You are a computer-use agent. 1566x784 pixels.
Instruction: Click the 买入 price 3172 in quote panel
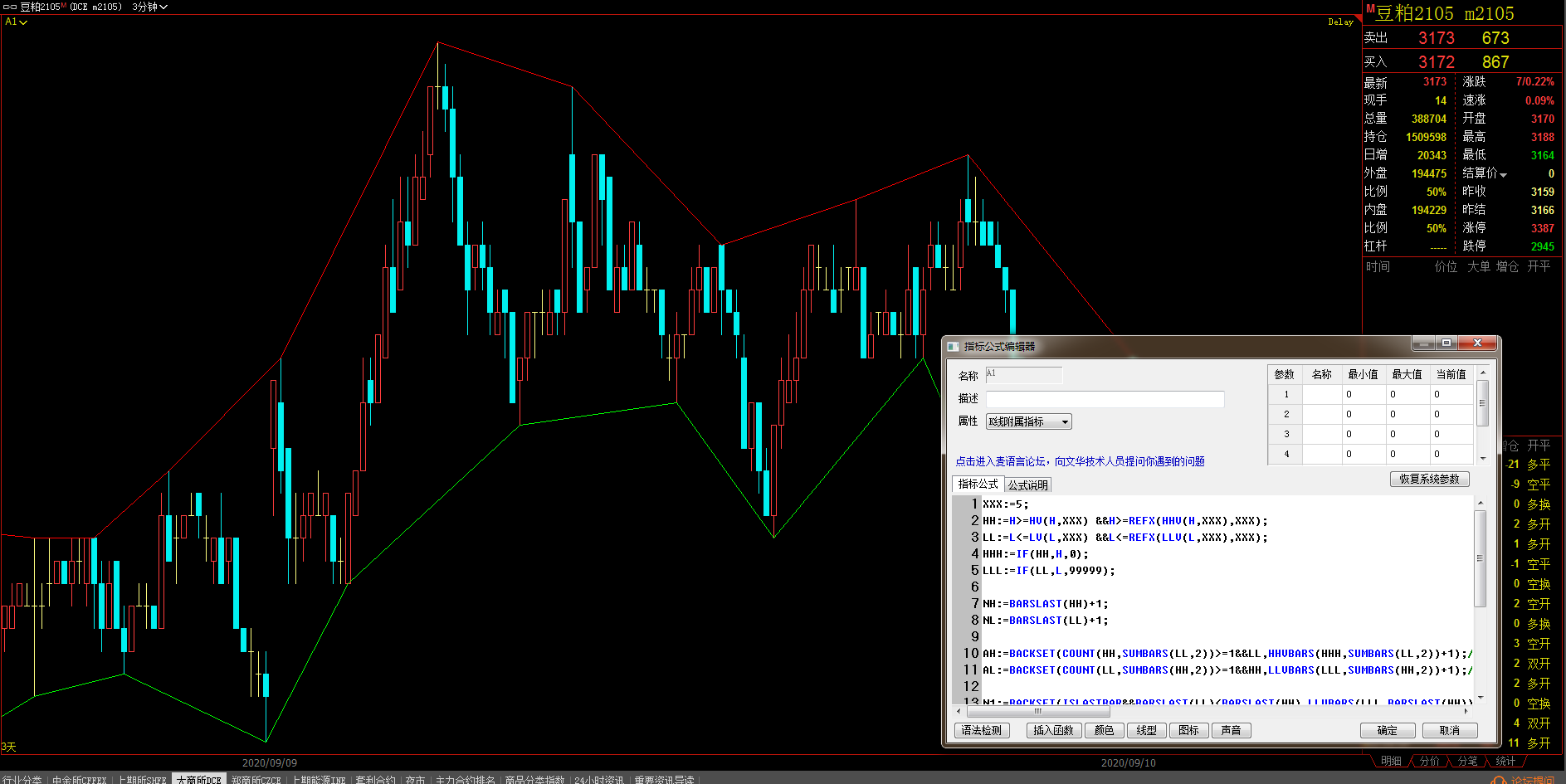(x=1436, y=62)
